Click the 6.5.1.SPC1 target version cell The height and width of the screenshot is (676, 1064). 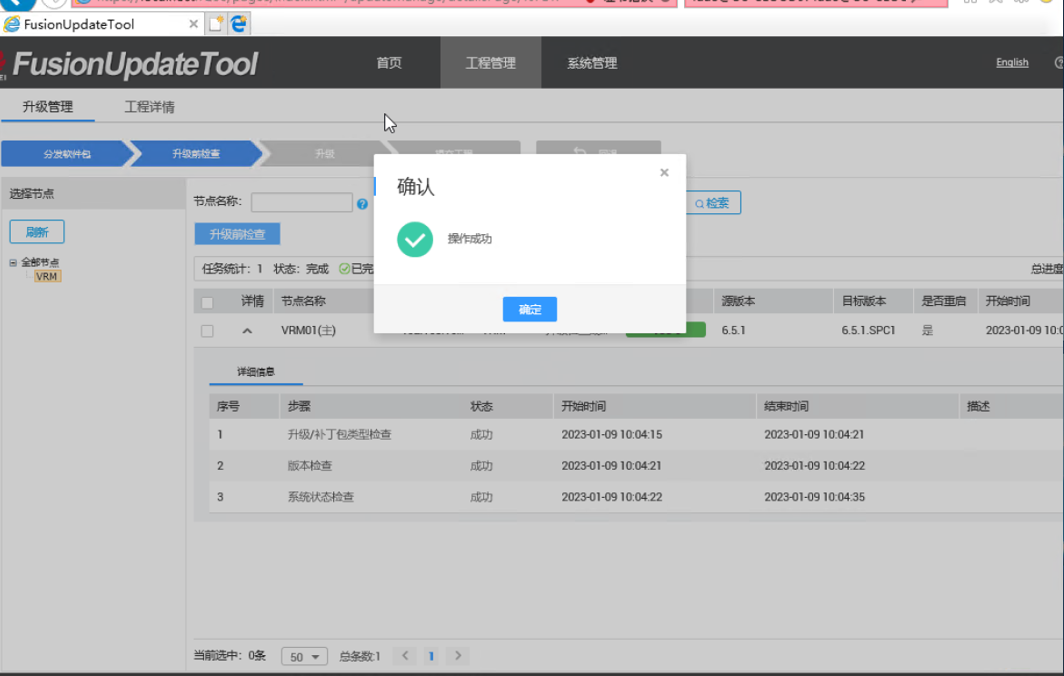click(x=868, y=331)
